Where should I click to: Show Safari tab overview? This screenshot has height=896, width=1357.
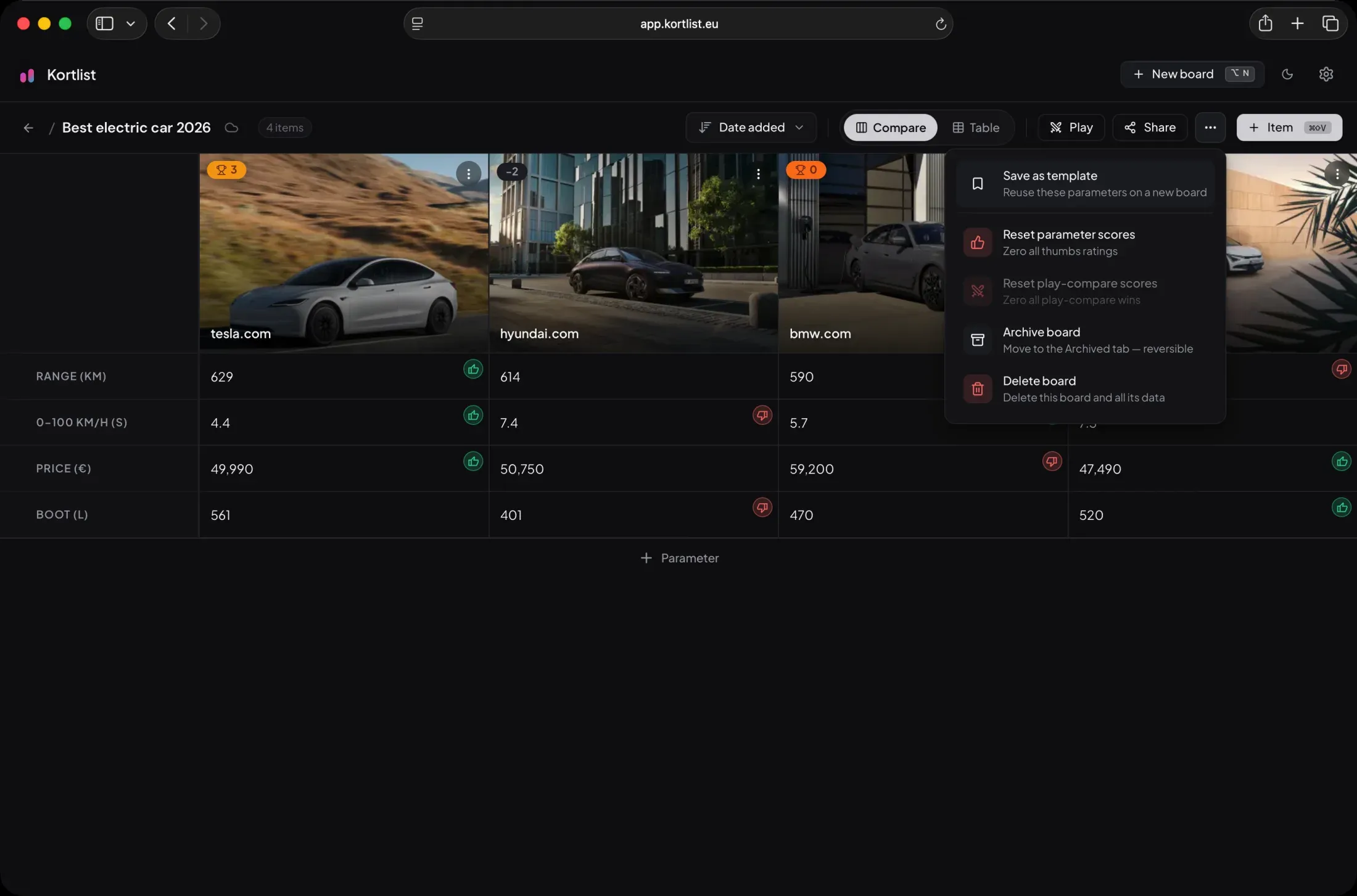(1330, 23)
